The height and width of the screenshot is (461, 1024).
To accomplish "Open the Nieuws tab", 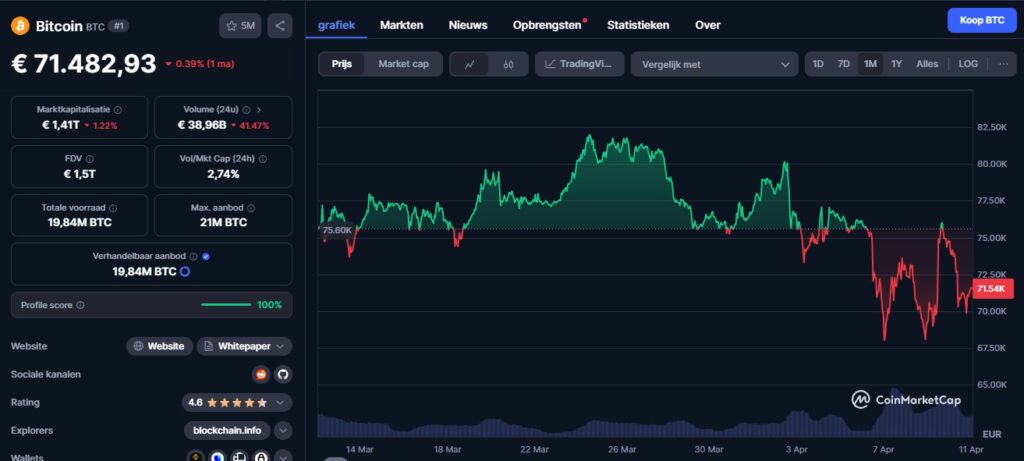I will [x=468, y=25].
